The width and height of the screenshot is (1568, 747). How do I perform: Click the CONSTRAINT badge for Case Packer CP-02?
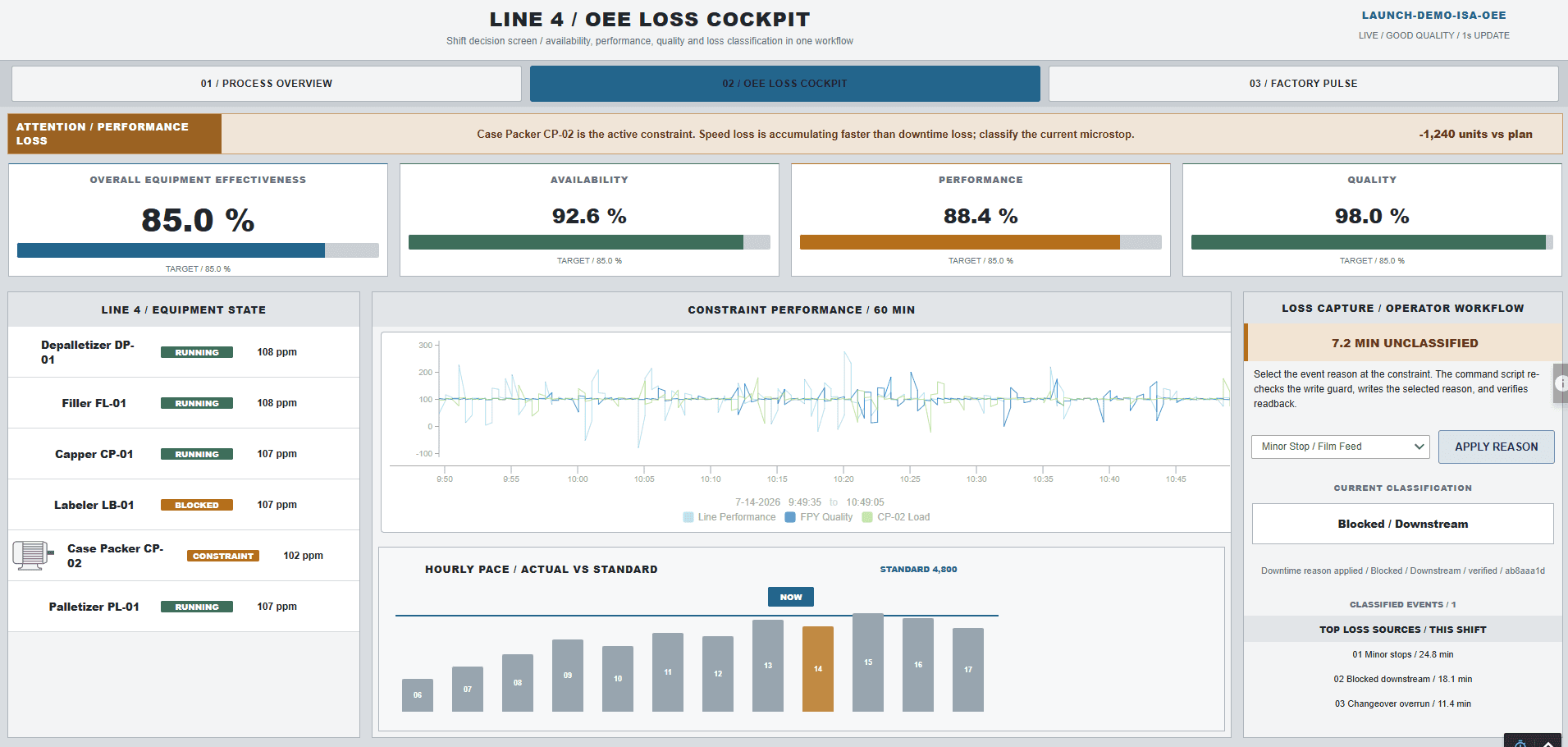223,556
